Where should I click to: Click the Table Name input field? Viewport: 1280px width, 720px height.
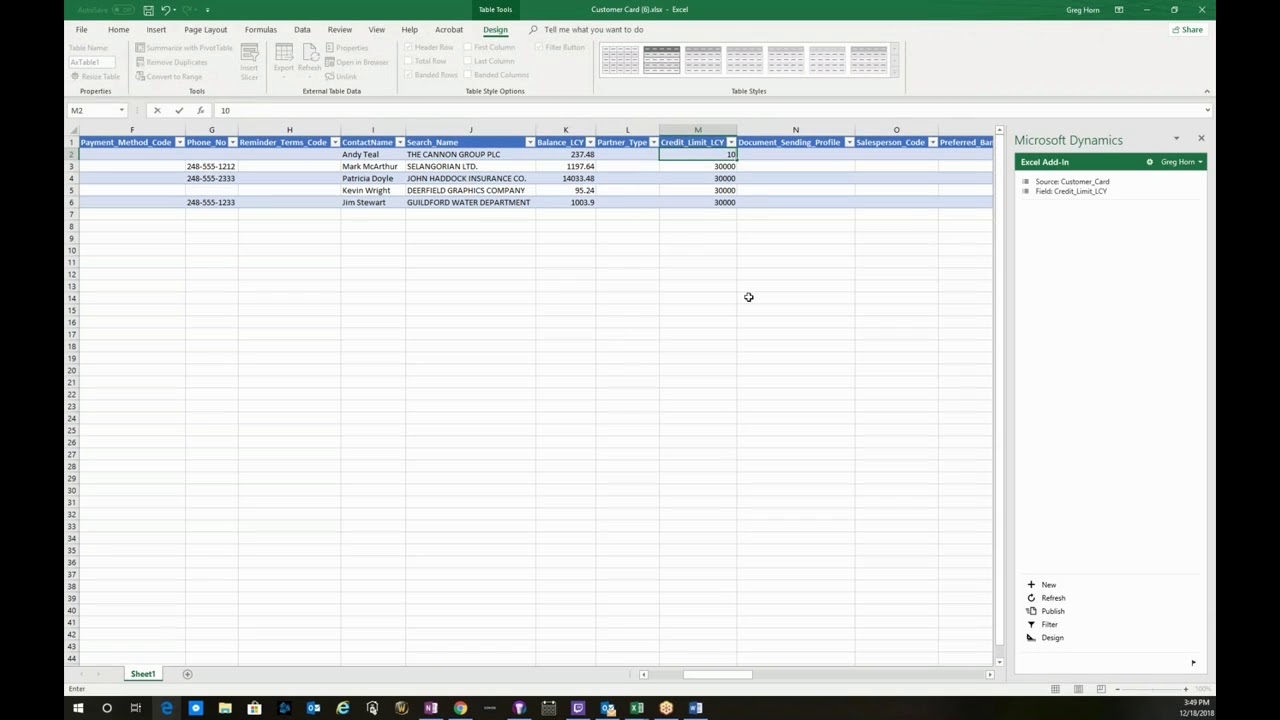click(x=91, y=62)
